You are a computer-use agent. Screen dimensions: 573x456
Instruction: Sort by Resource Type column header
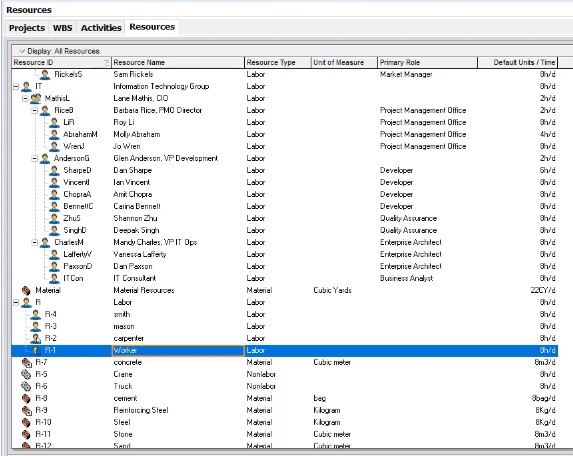[277, 62]
